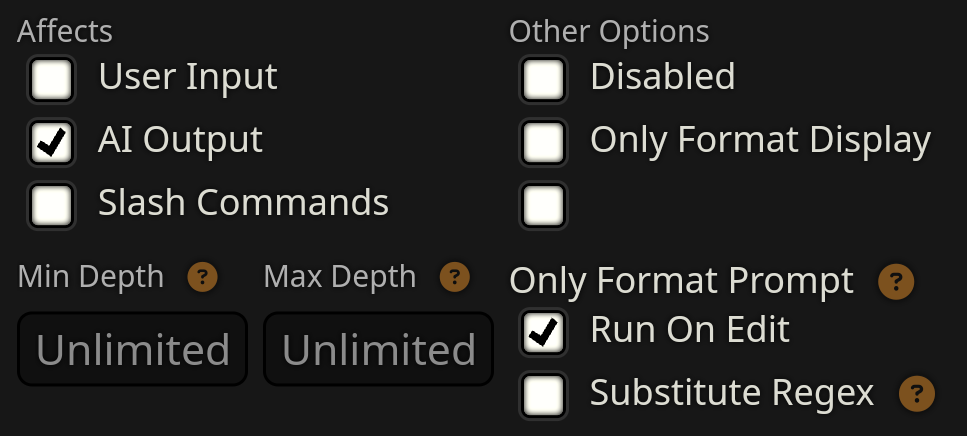Uncheck the AI Output checkbox
967x436 pixels.
click(x=51, y=142)
